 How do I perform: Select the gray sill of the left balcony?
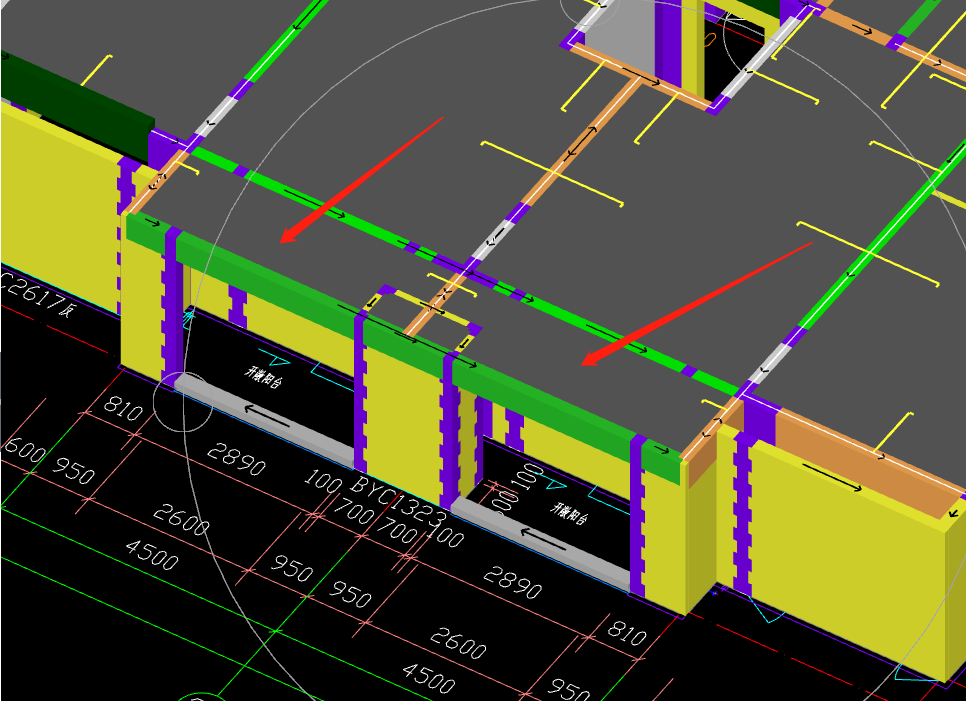pos(265,422)
